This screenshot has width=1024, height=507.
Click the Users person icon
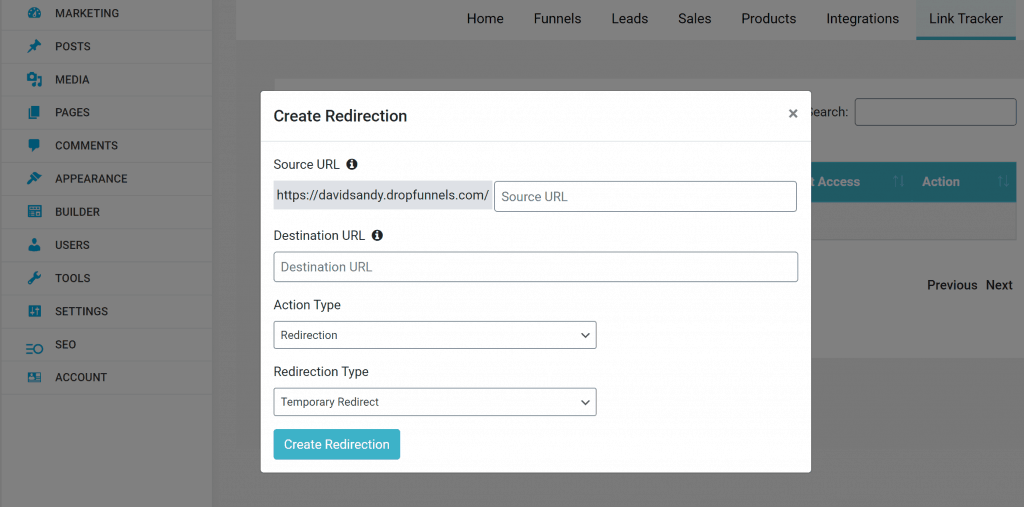35,245
